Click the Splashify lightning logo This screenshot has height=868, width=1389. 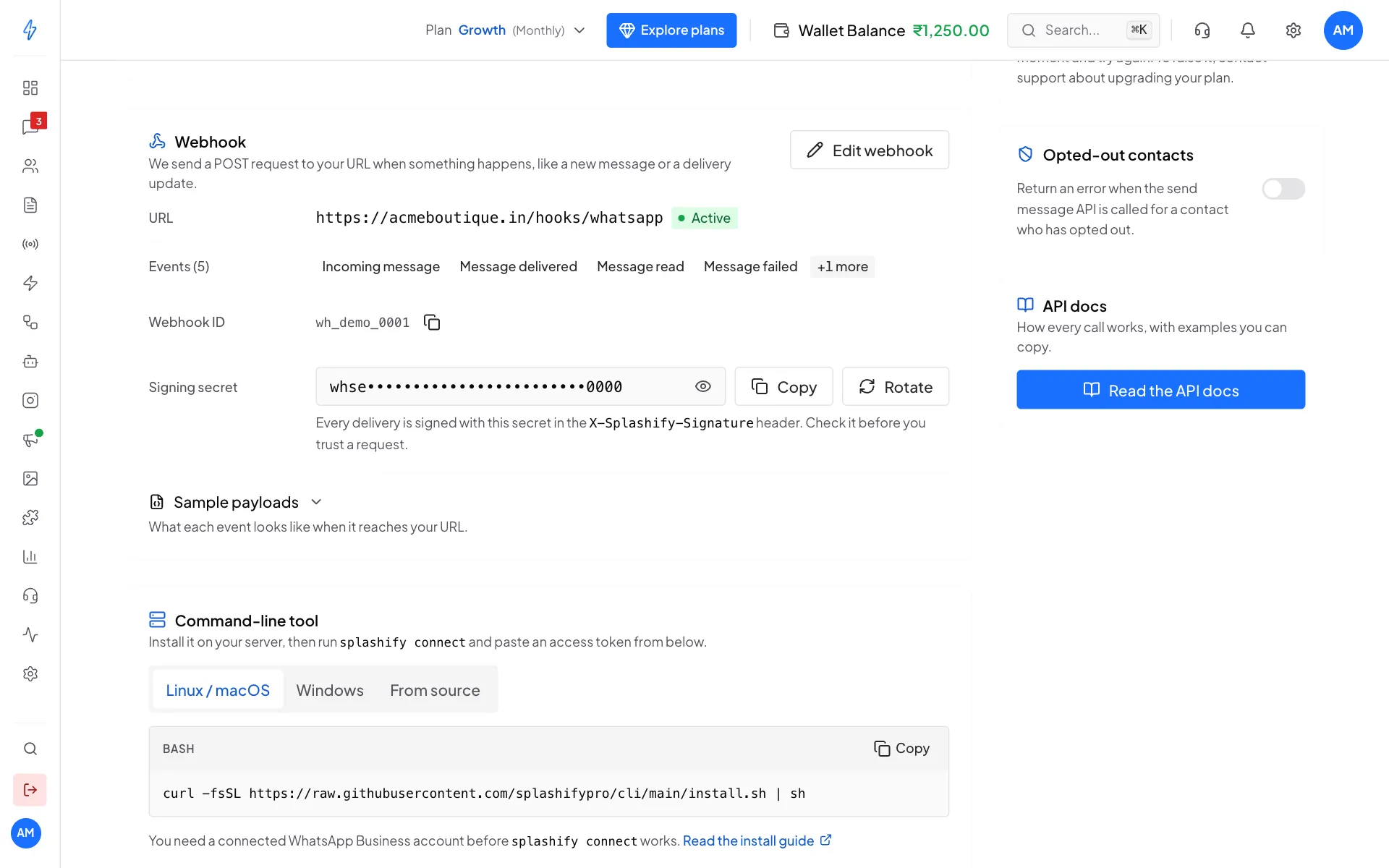coord(30,30)
